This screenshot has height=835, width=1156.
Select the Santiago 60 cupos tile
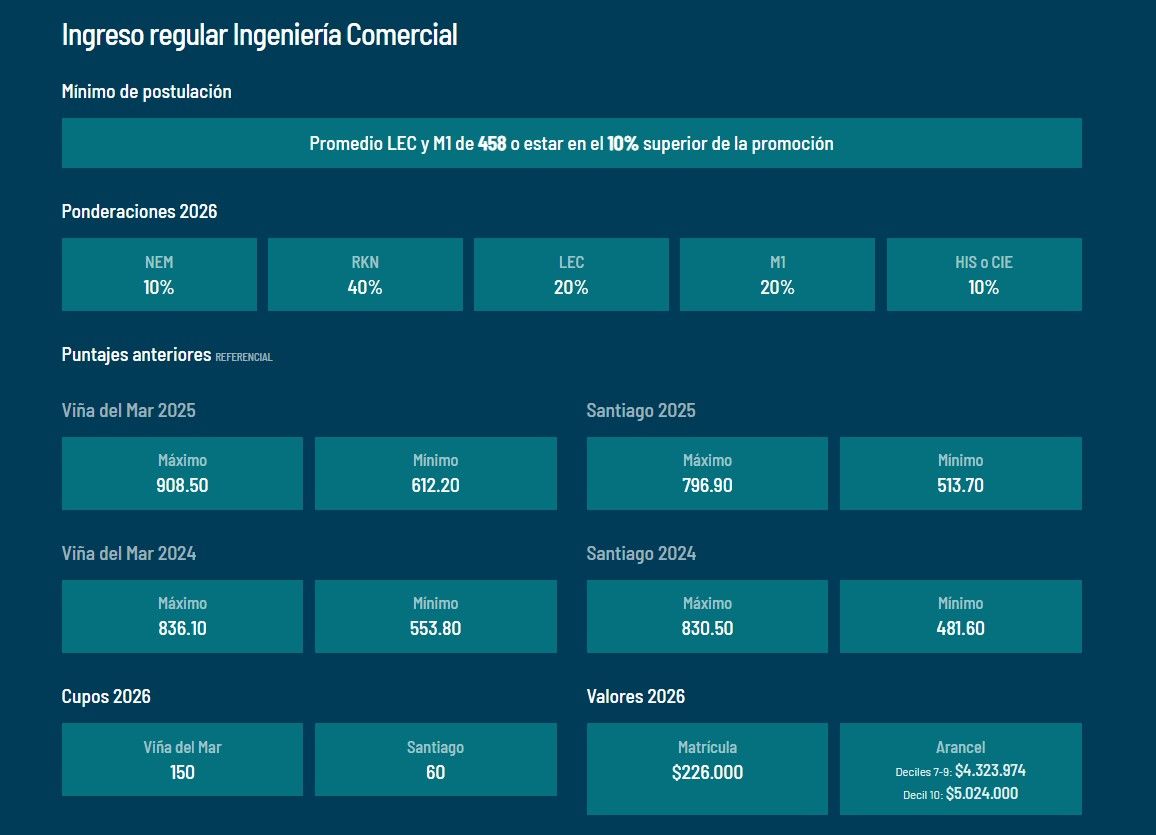436,760
